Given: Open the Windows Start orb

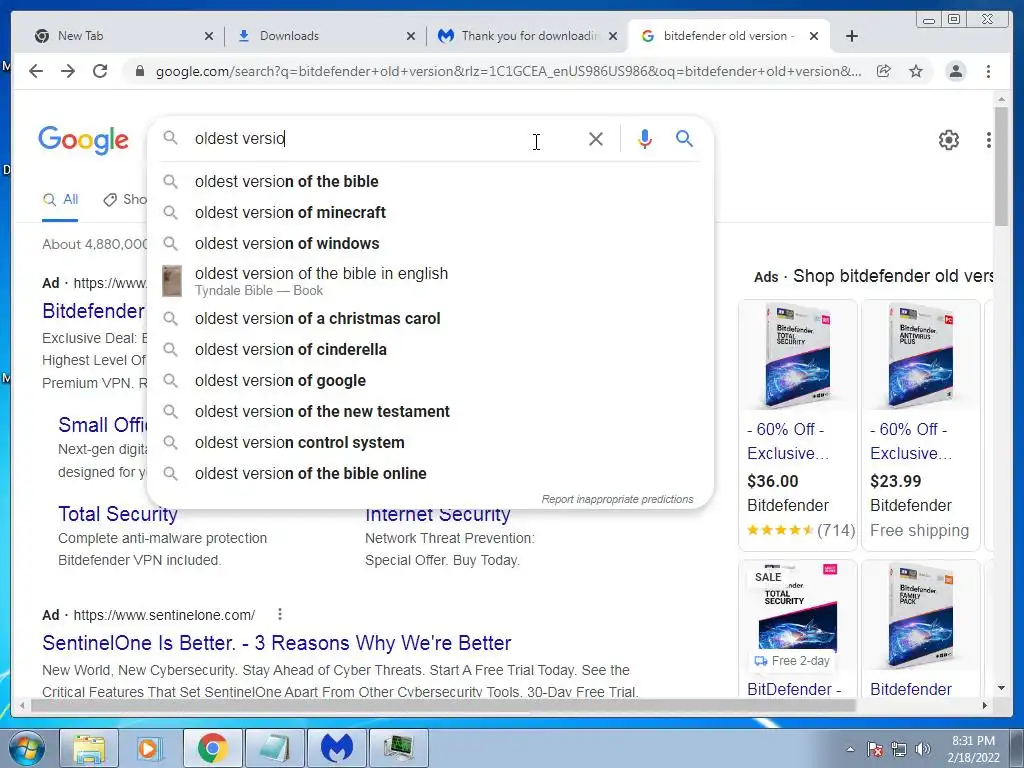Looking at the screenshot, I should pos(26,748).
